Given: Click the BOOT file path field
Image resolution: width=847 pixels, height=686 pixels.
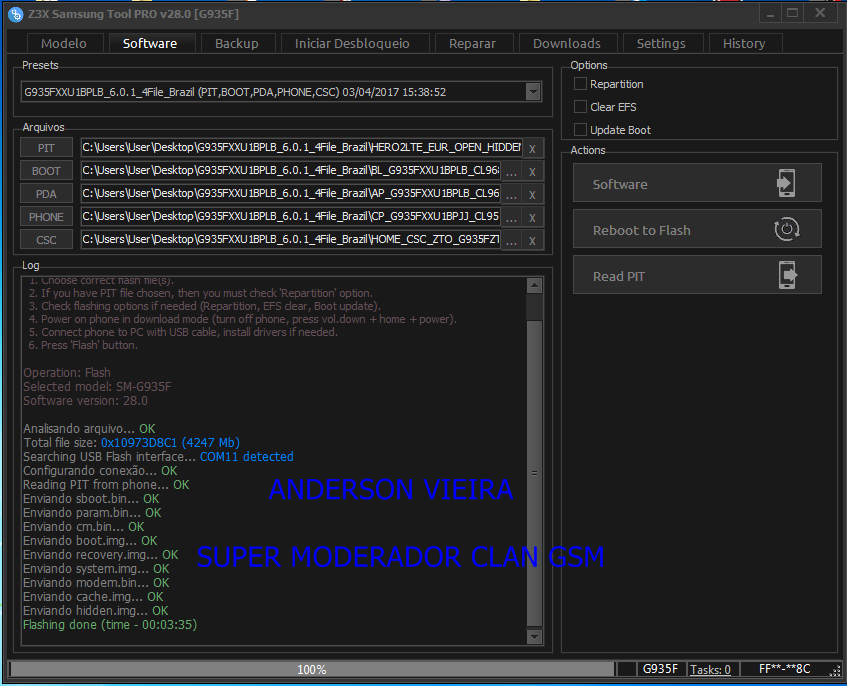Looking at the screenshot, I should [291, 171].
